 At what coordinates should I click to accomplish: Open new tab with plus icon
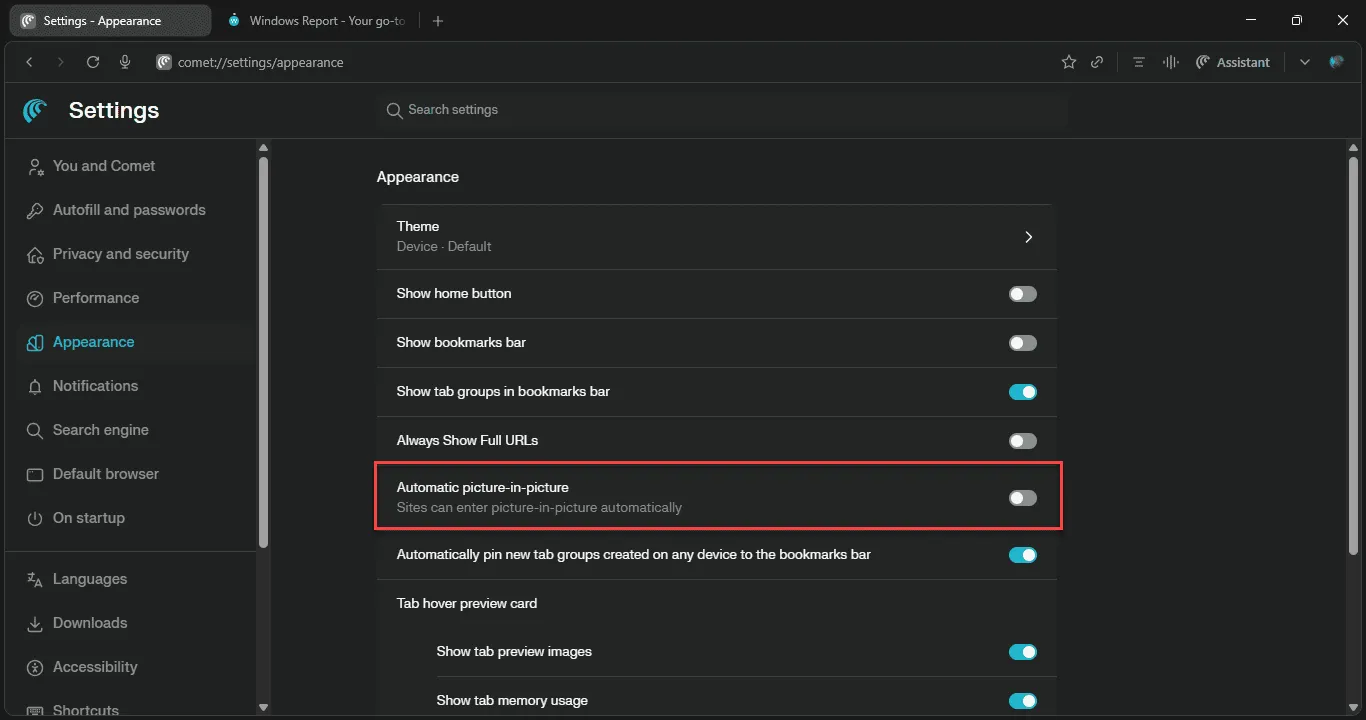tap(438, 20)
